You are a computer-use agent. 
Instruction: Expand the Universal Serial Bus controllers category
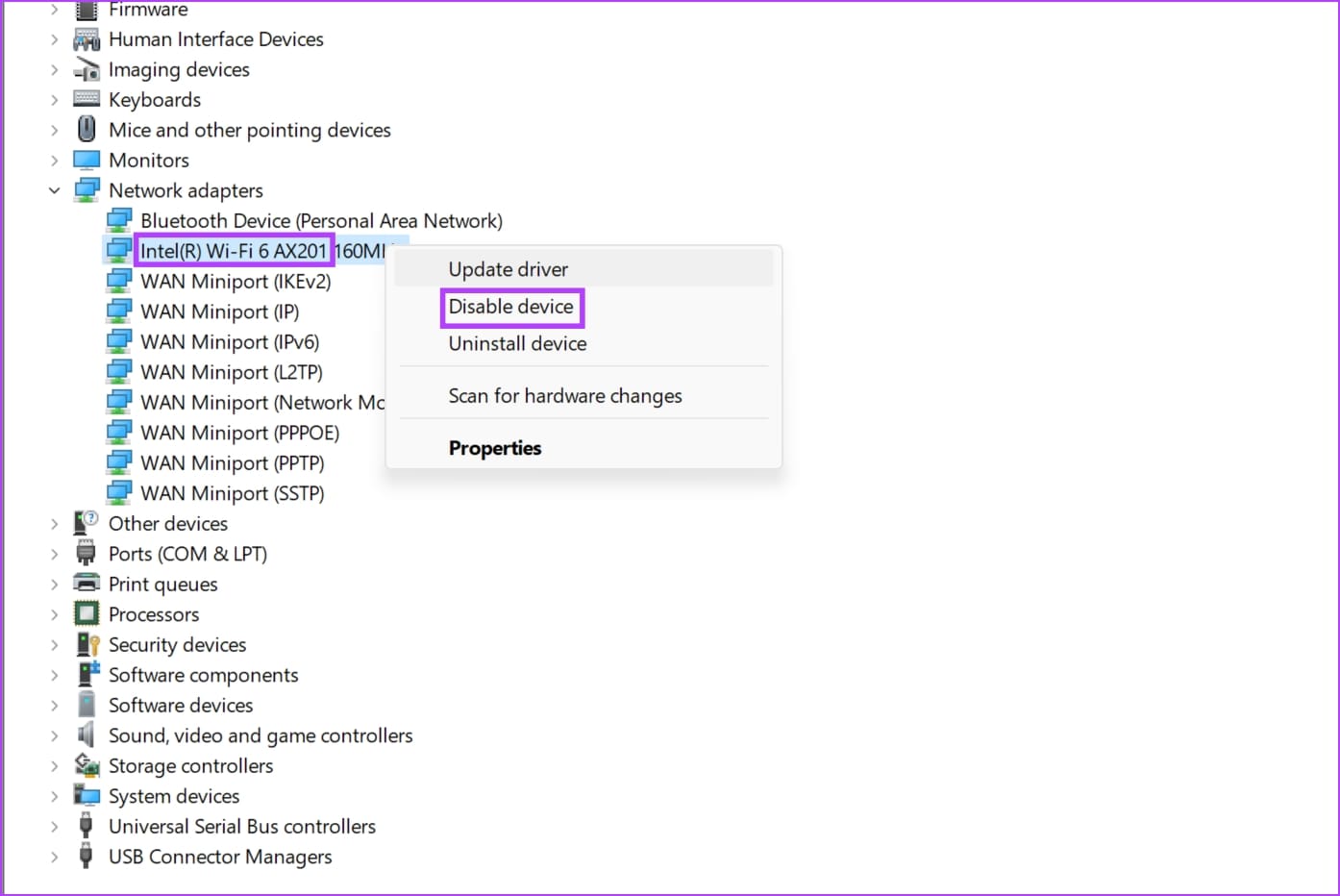[55, 827]
